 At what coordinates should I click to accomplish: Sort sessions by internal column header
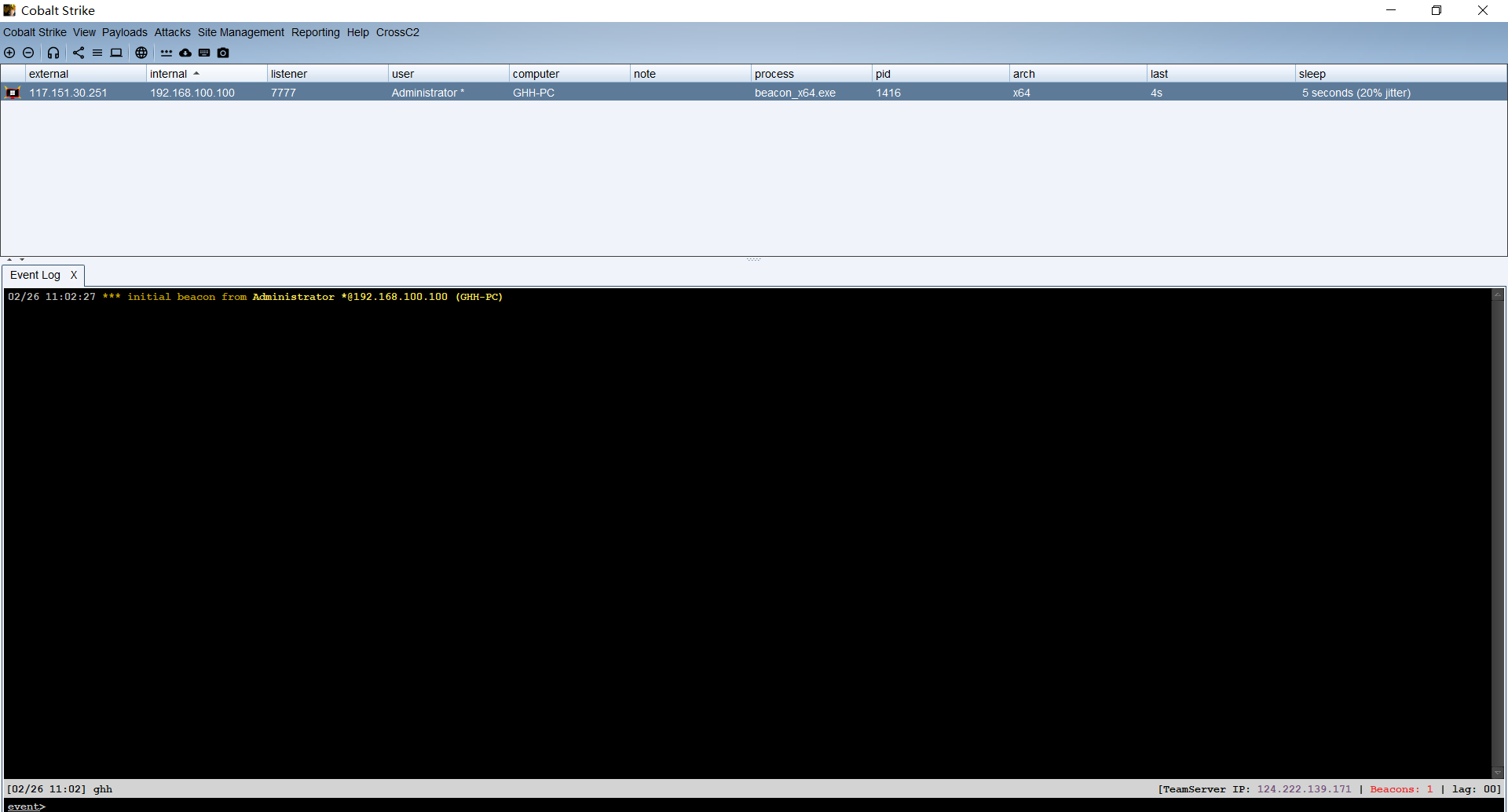click(207, 74)
